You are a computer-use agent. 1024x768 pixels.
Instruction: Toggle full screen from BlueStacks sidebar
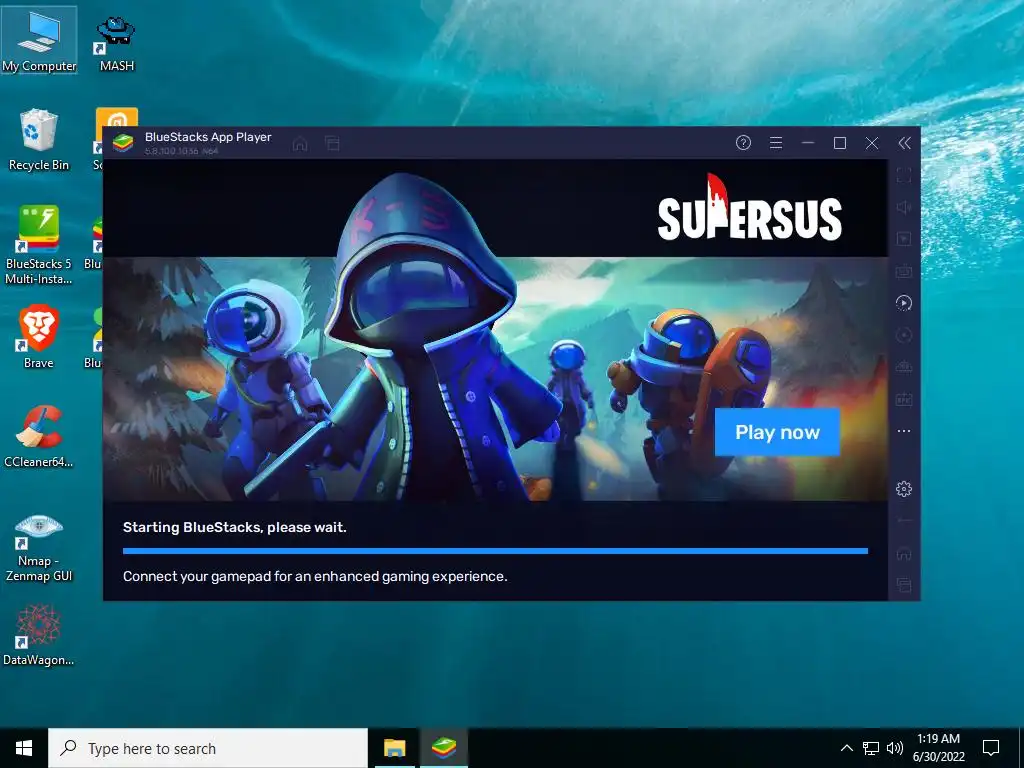[904, 175]
